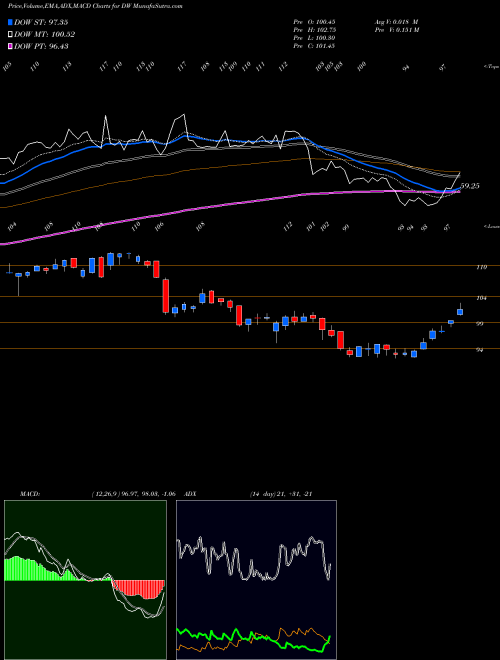This screenshot has height=660, width=500.
Task: Click the ADX '(14 day) 21, +31, -21' values
Action: click(280, 494)
